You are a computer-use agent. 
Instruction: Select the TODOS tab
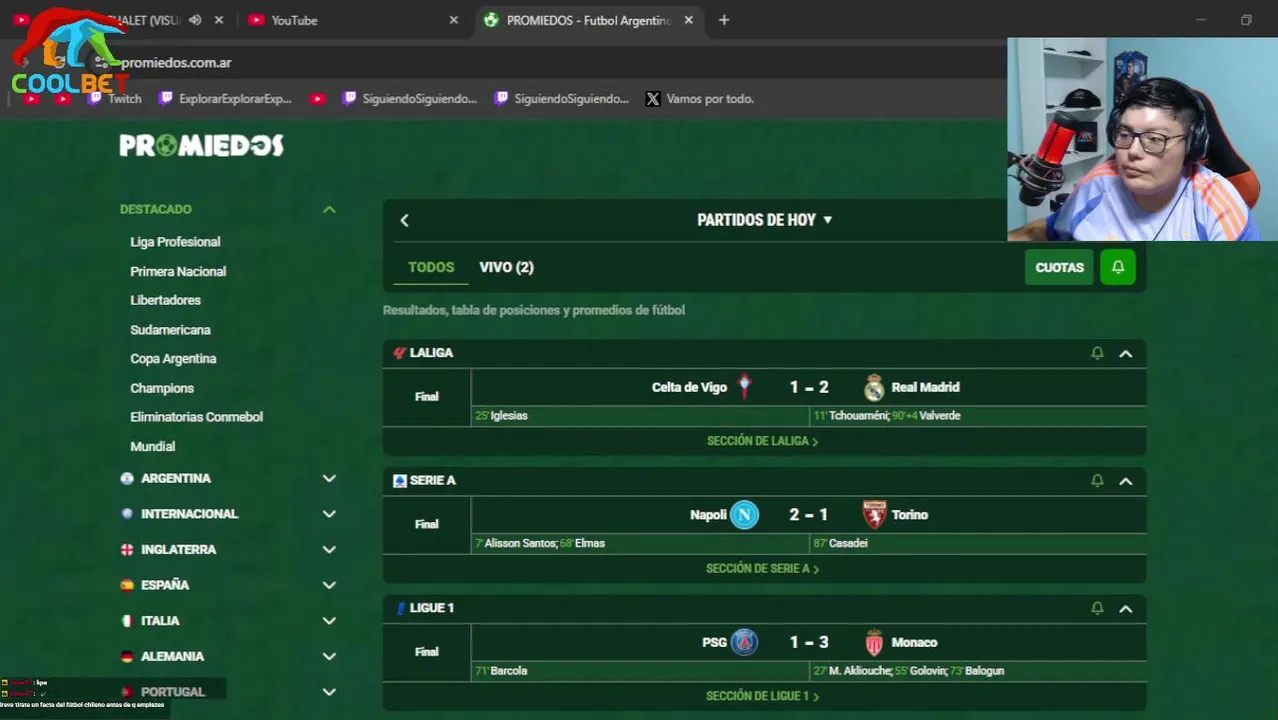coord(431,267)
